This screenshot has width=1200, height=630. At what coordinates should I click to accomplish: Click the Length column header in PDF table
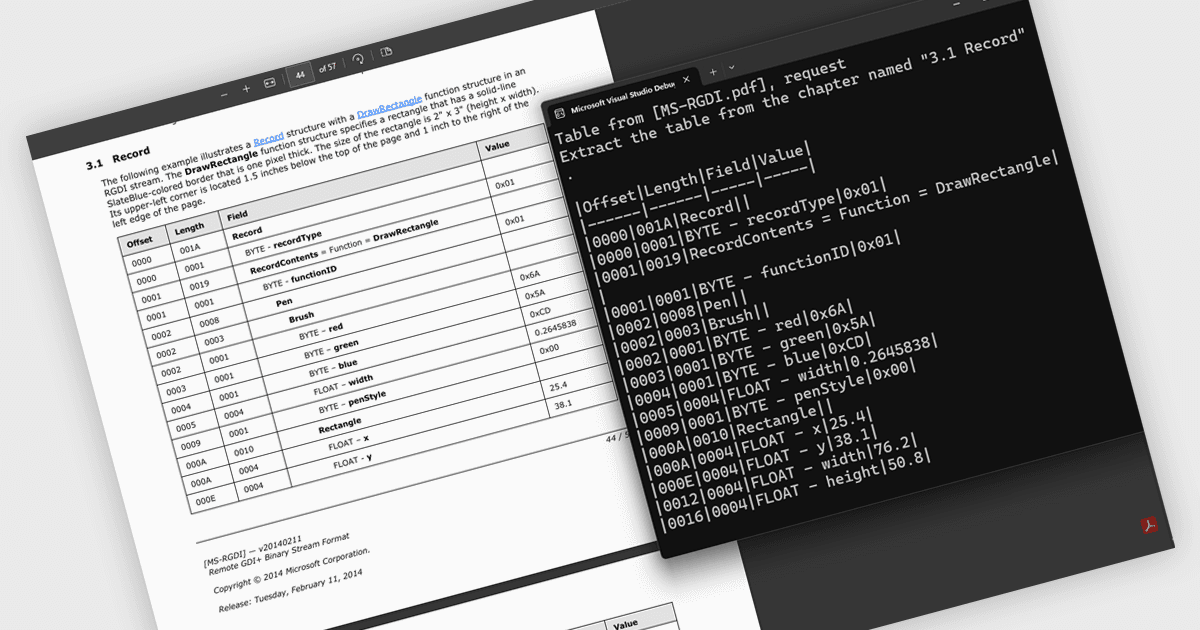190,229
